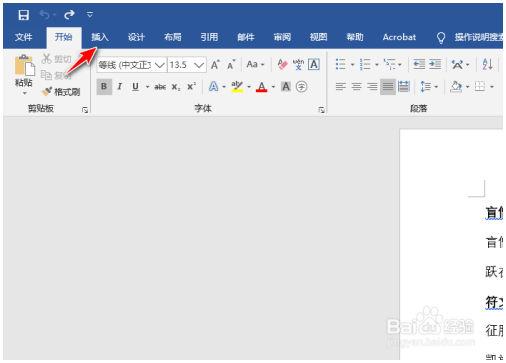Screen dimensions: 506x363
Task: Toggle the Justify alignment button
Action: (388, 87)
